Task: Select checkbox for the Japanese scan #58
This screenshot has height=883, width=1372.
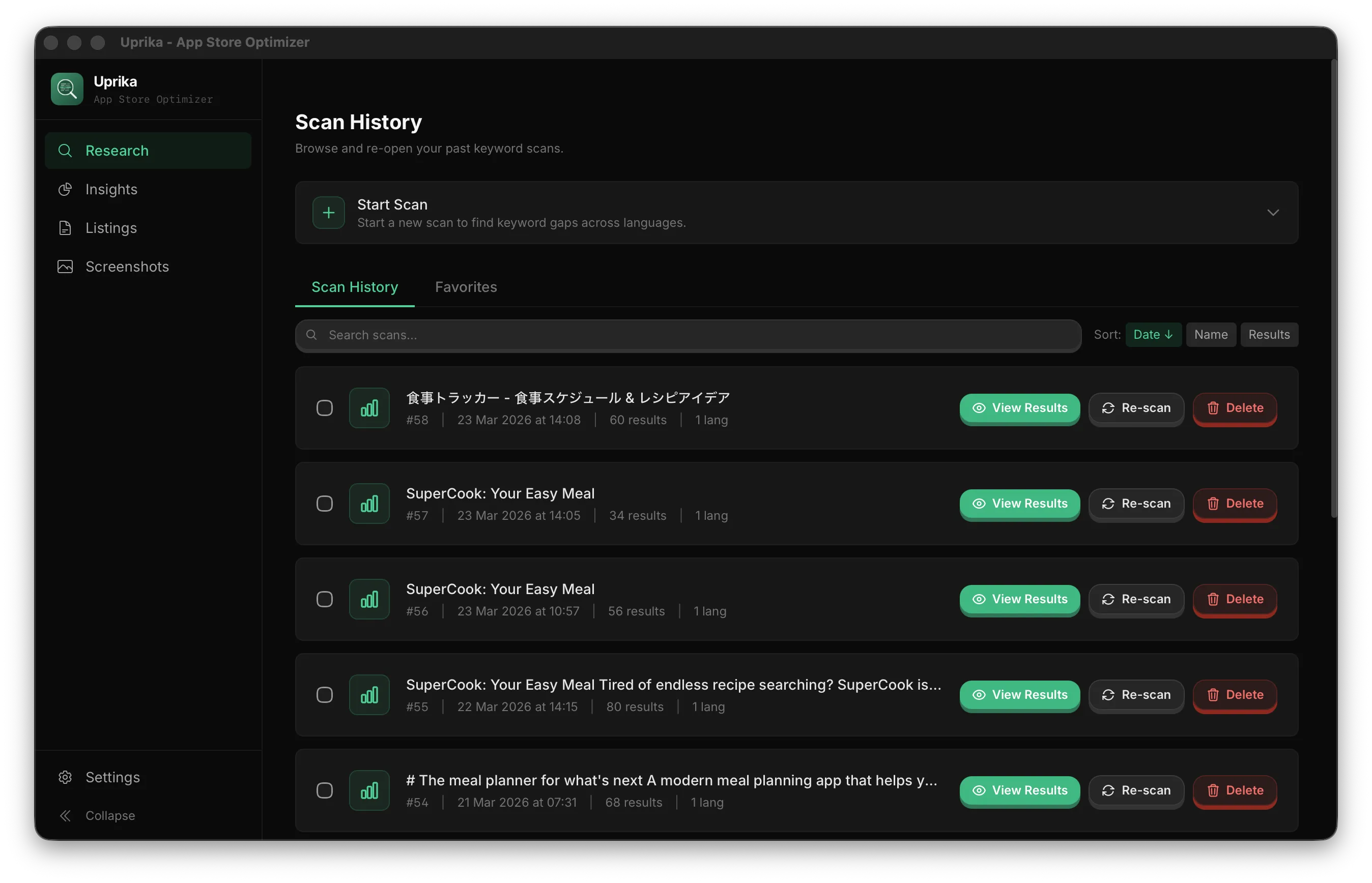Action: pos(325,407)
